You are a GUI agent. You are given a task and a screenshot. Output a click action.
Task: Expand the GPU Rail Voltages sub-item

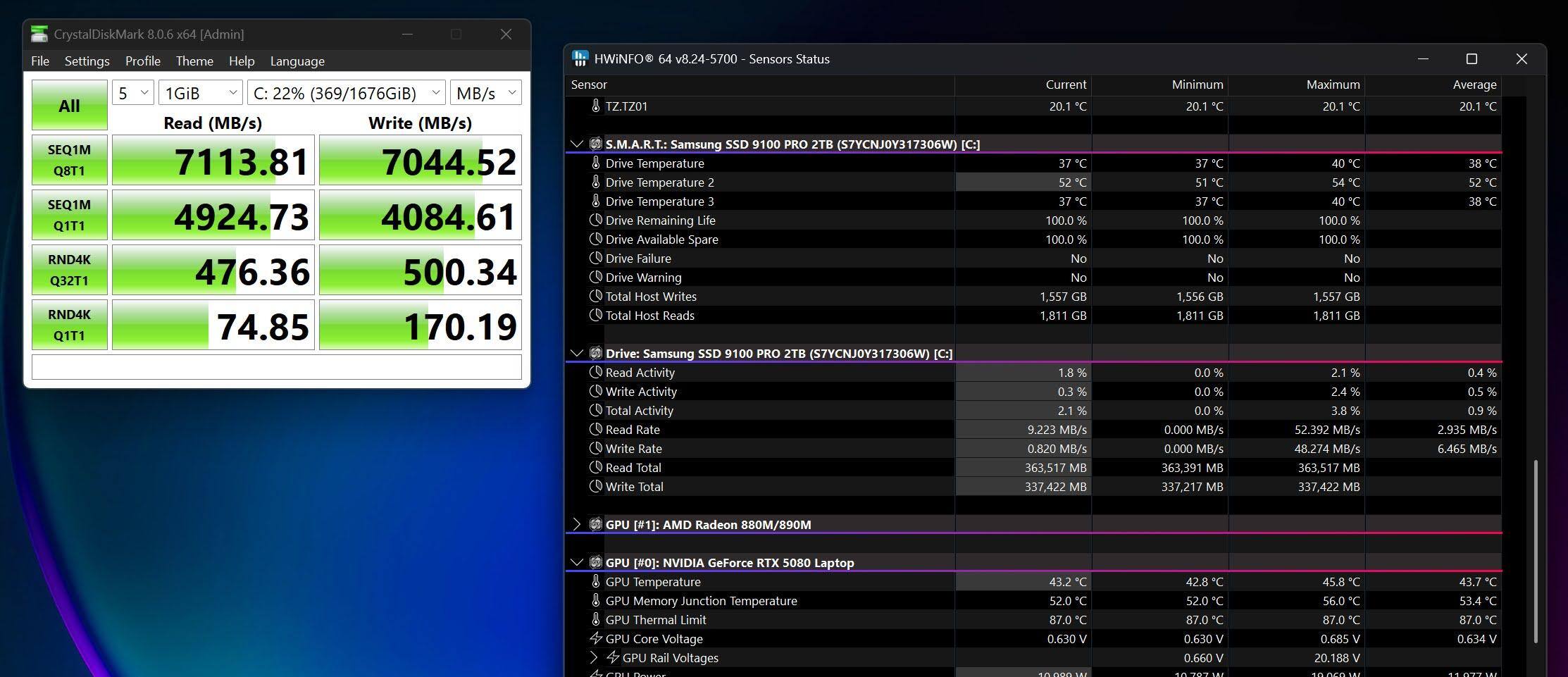[594, 657]
